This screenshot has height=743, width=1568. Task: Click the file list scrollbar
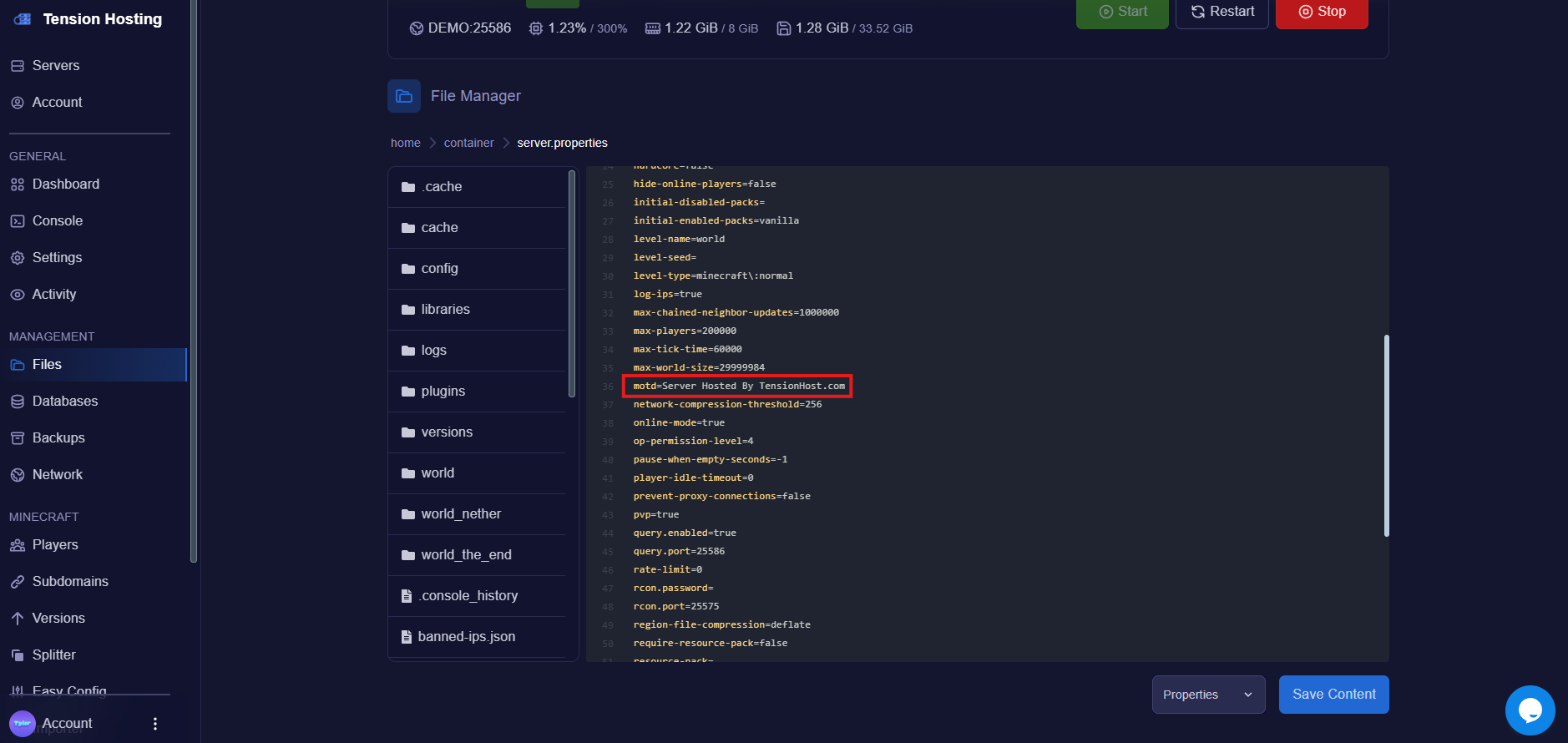coord(572,284)
